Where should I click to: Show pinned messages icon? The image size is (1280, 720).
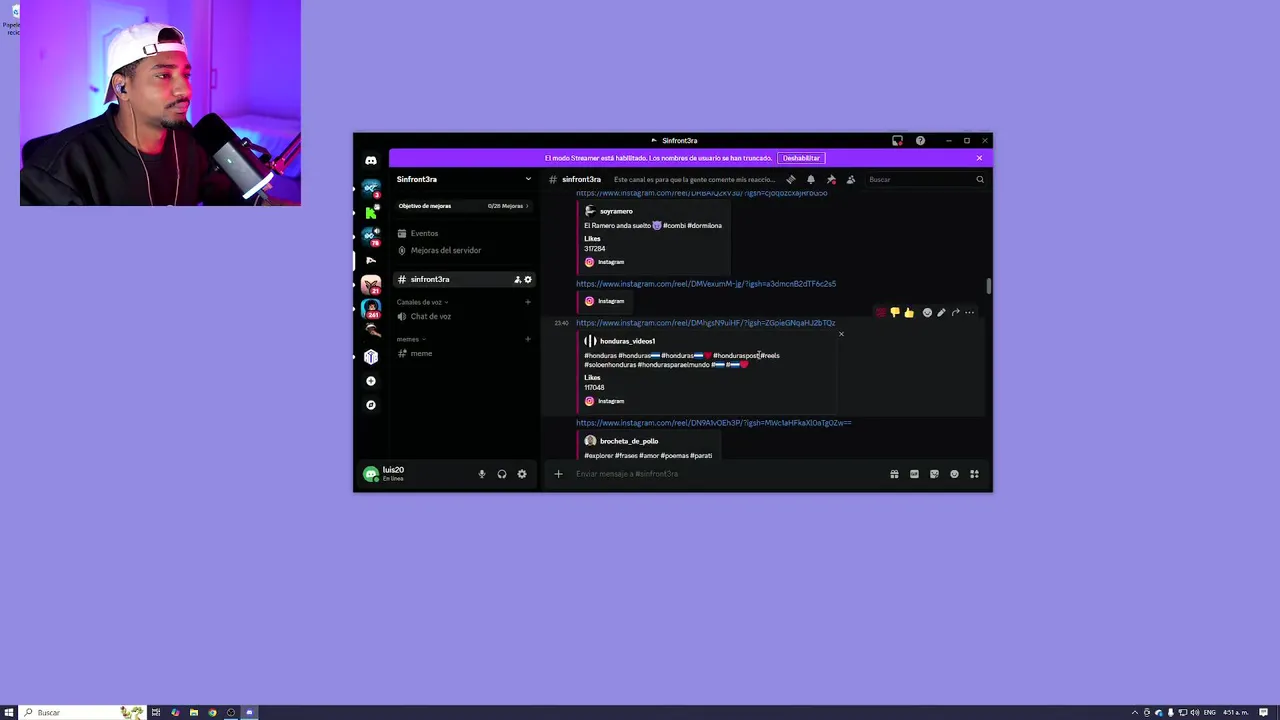click(831, 180)
